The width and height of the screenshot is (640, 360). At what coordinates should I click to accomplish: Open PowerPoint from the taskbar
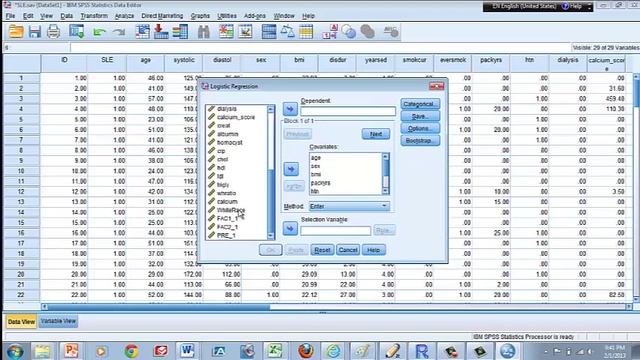pos(71,351)
